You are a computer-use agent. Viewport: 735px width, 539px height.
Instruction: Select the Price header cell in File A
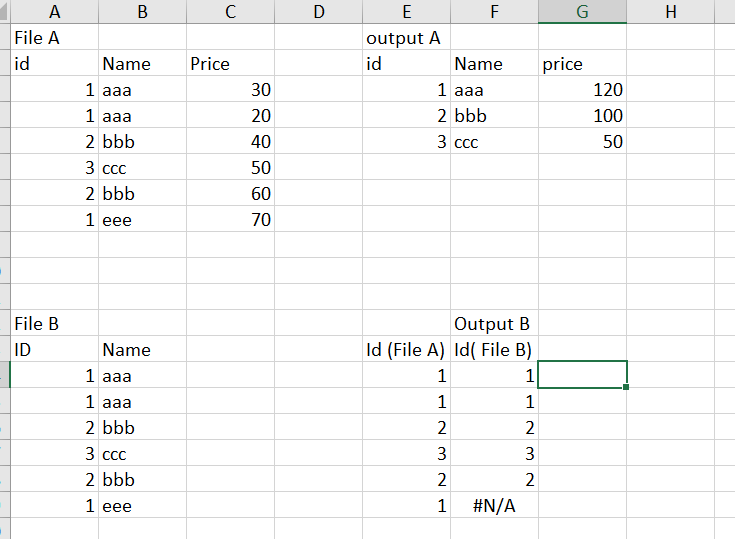[x=230, y=64]
